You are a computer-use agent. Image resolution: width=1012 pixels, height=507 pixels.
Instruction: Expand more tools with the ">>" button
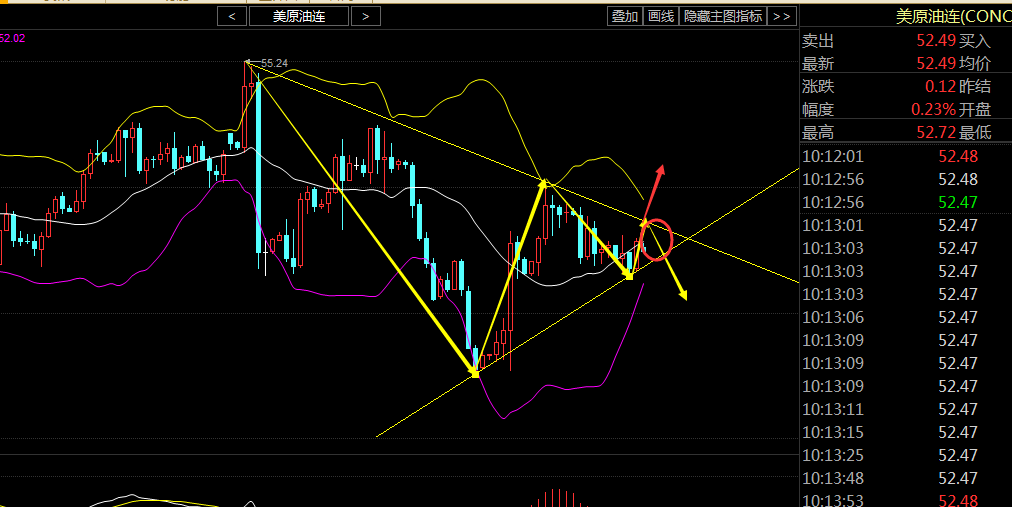pyautogui.click(x=782, y=16)
